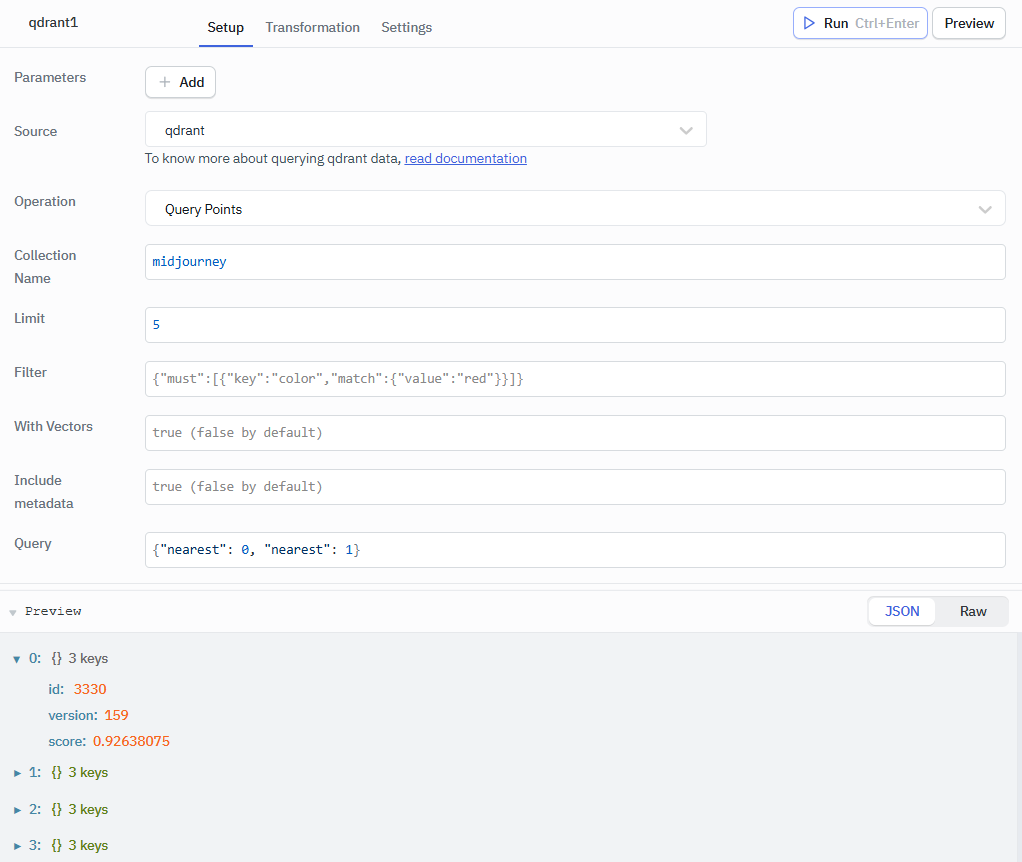Expand result item 2
1022x862 pixels.
pyautogui.click(x=17, y=810)
